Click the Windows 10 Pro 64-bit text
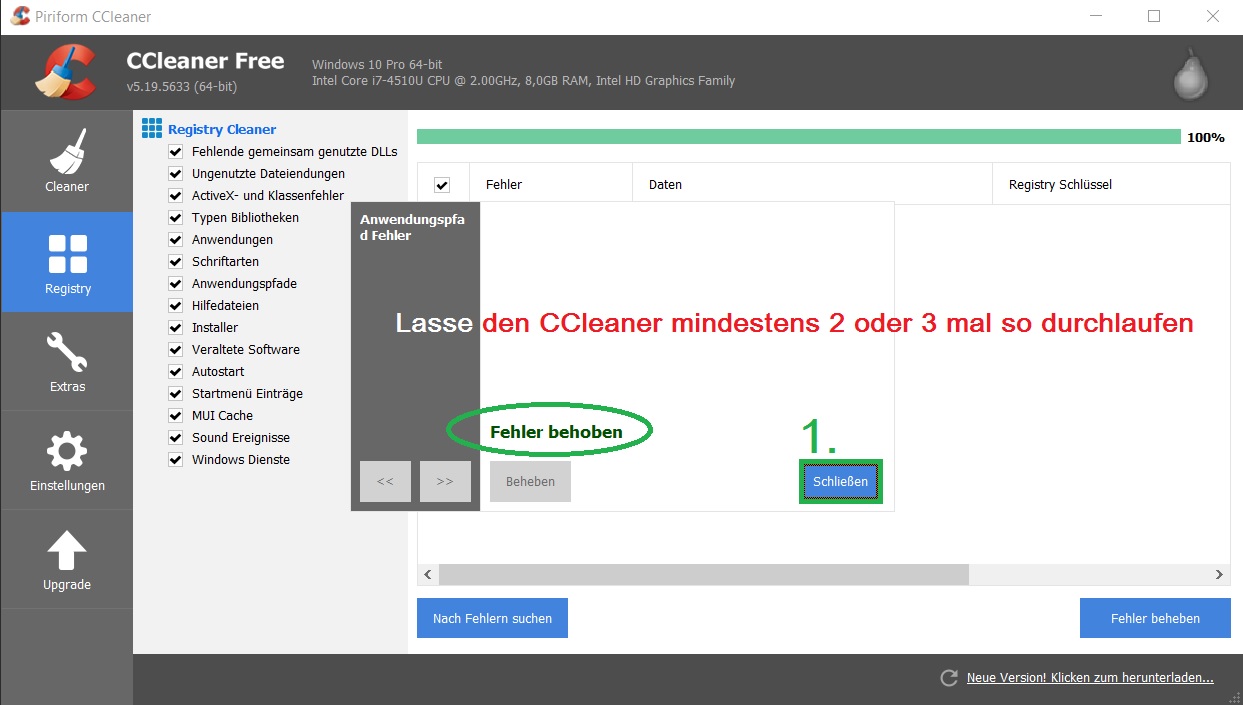The image size is (1243, 705). tap(377, 65)
